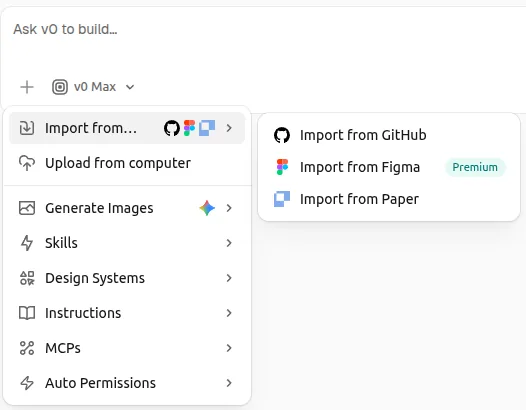Expand the Generate Images submenu chevron
Viewport: 526px width, 410px height.
(229, 208)
